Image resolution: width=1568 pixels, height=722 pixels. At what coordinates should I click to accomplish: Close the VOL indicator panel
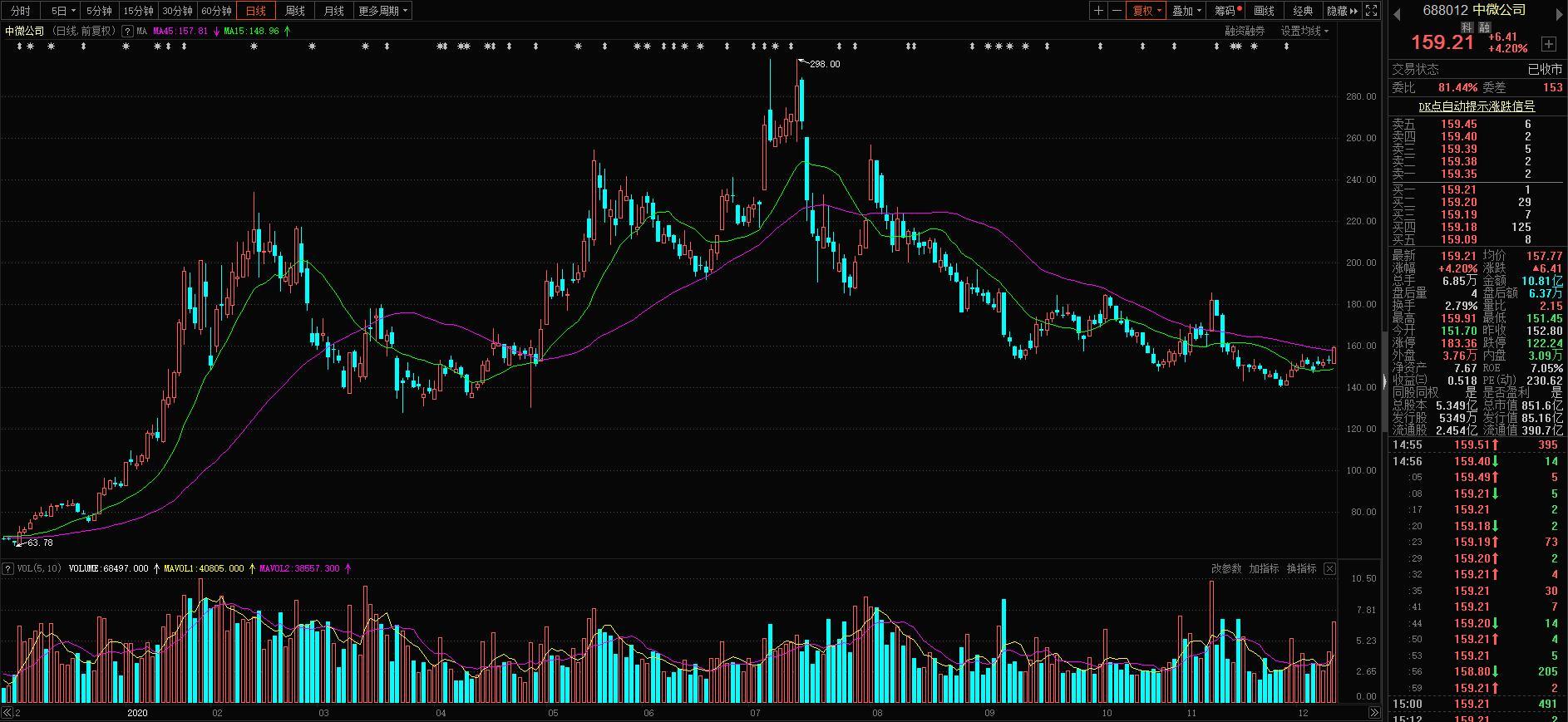1329,569
